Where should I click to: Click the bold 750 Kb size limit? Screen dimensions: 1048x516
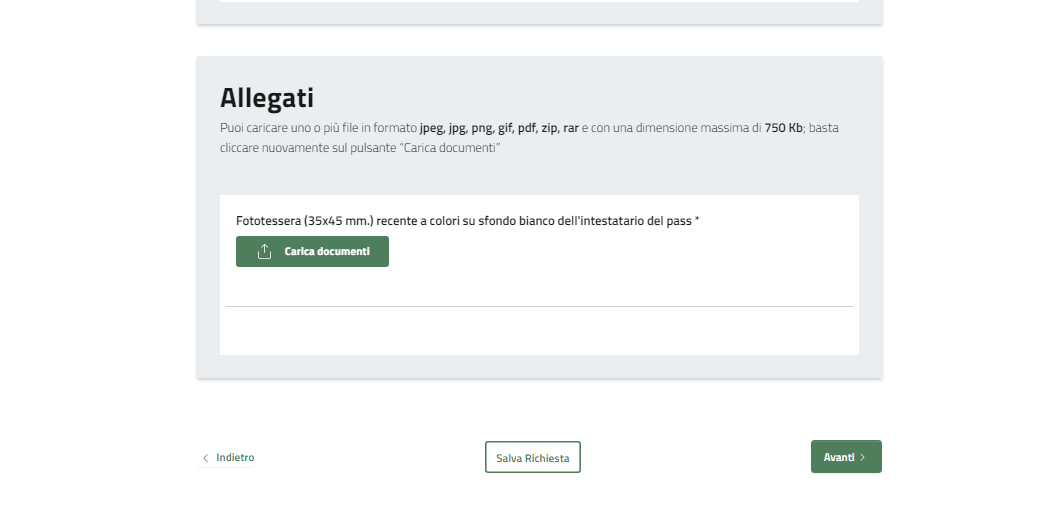click(x=783, y=128)
